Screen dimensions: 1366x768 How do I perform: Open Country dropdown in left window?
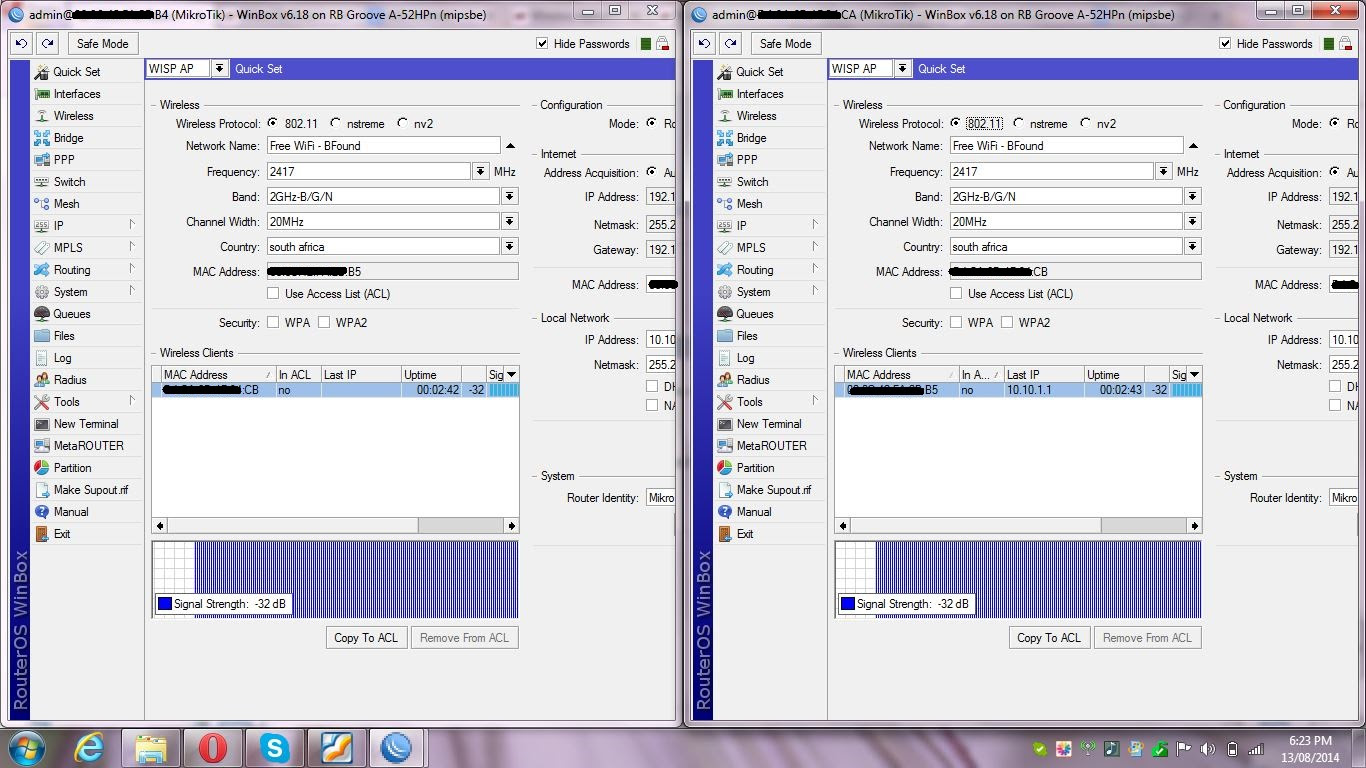510,247
